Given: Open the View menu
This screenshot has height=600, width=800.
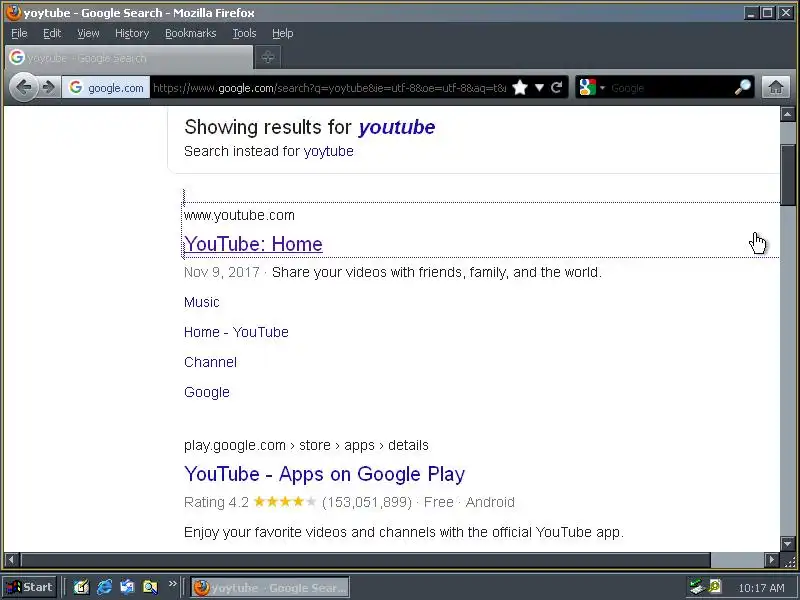Looking at the screenshot, I should click(x=88, y=33).
